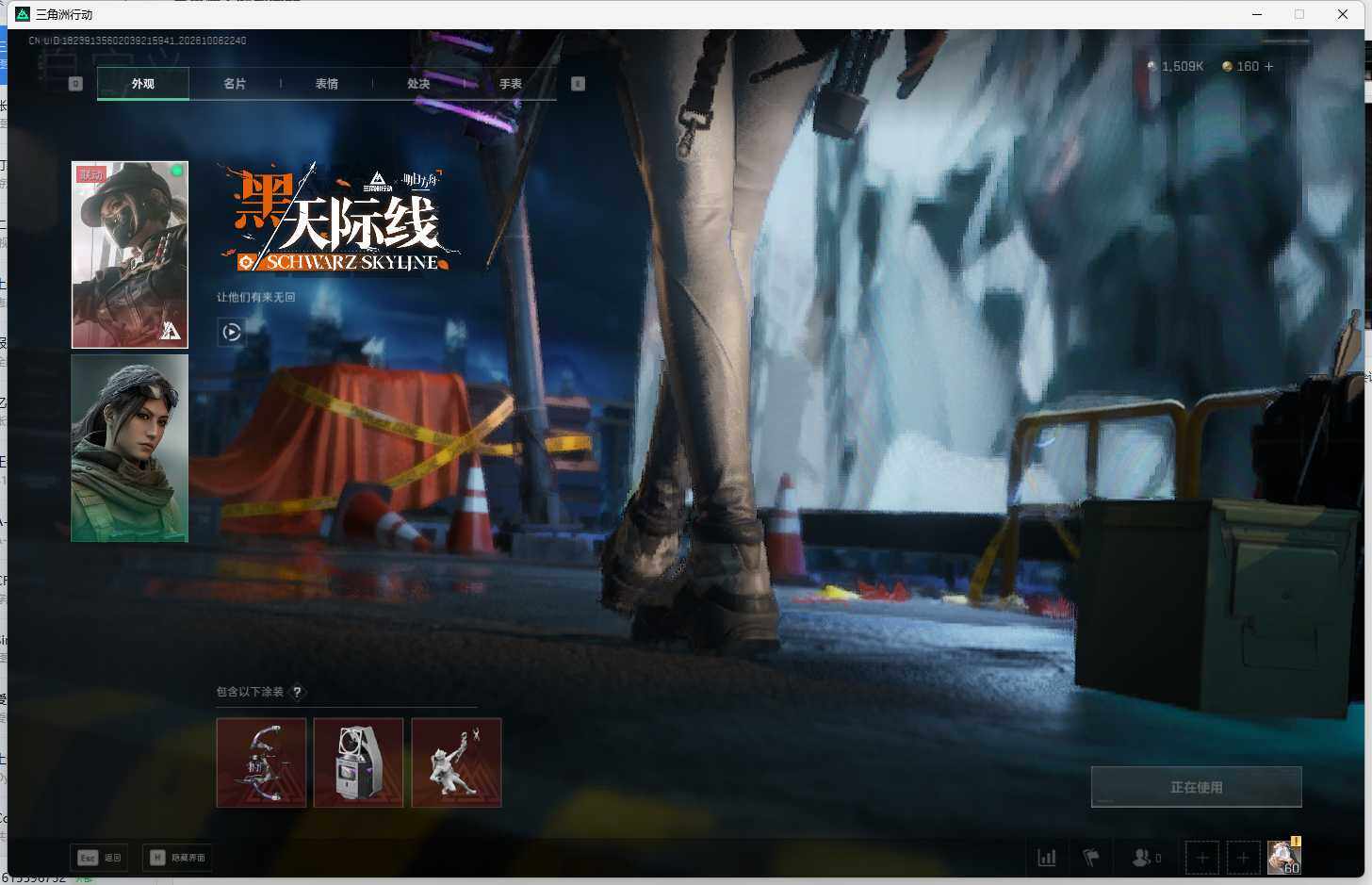Open the friends list icon
Screen dimensions: 1372x885
click(1146, 858)
